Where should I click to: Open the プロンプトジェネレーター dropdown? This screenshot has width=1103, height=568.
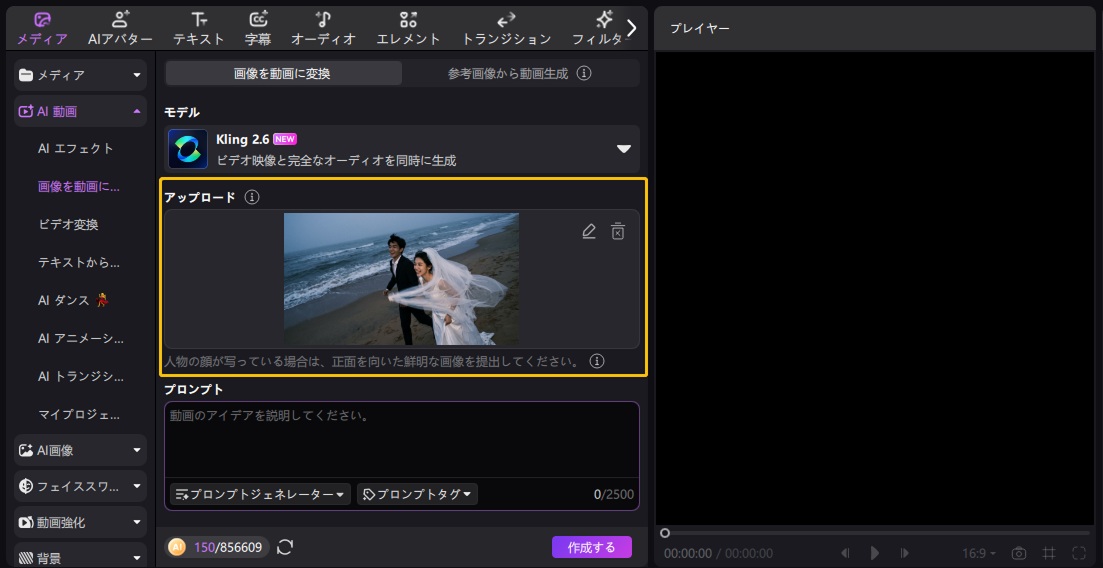[260, 494]
